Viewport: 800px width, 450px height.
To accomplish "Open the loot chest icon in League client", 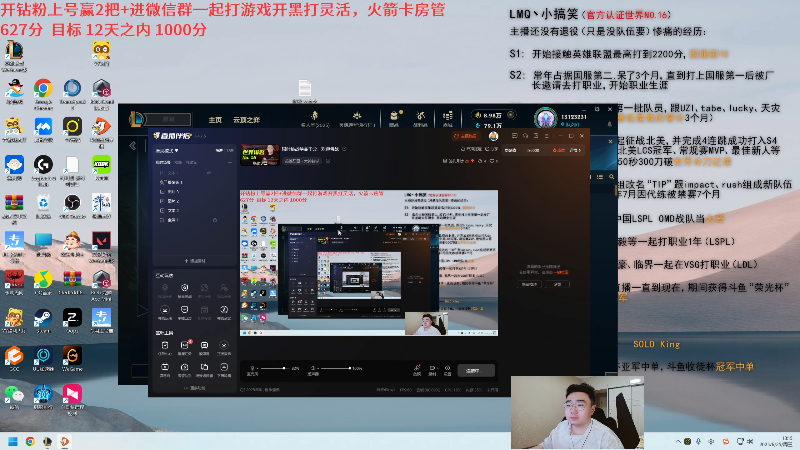I will pyautogui.click(x=394, y=118).
